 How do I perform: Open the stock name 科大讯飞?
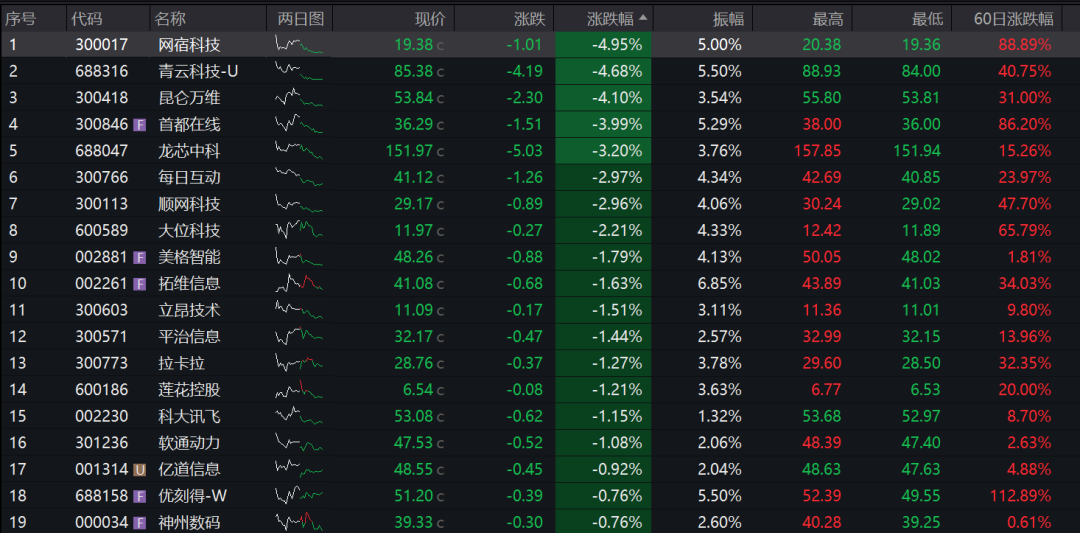point(189,416)
